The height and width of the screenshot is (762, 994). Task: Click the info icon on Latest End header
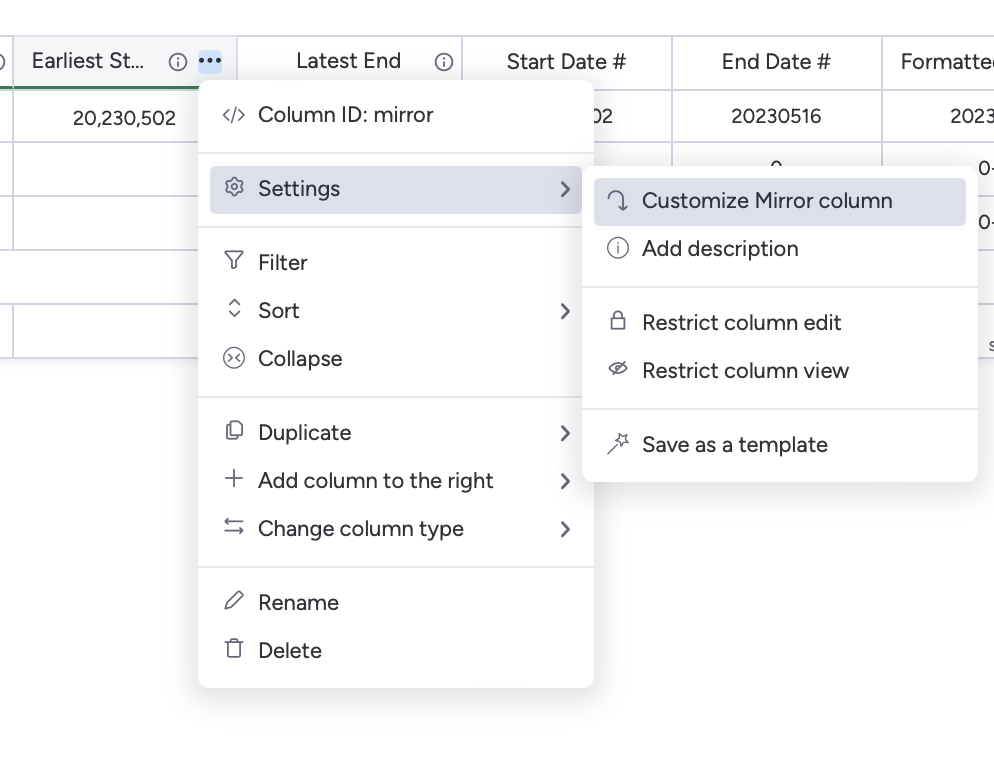441,61
